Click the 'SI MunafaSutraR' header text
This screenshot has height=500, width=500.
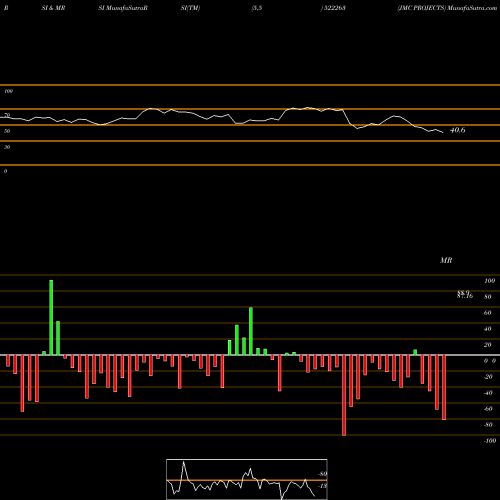tap(123, 8)
